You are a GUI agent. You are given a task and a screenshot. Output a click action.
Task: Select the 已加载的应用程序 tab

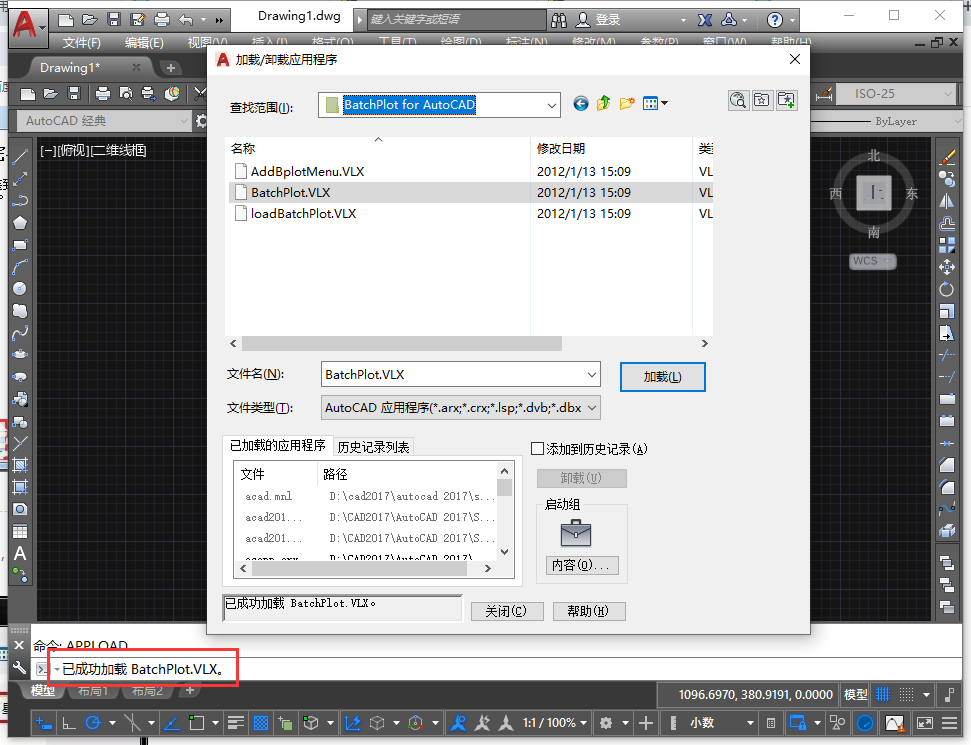tap(277, 446)
